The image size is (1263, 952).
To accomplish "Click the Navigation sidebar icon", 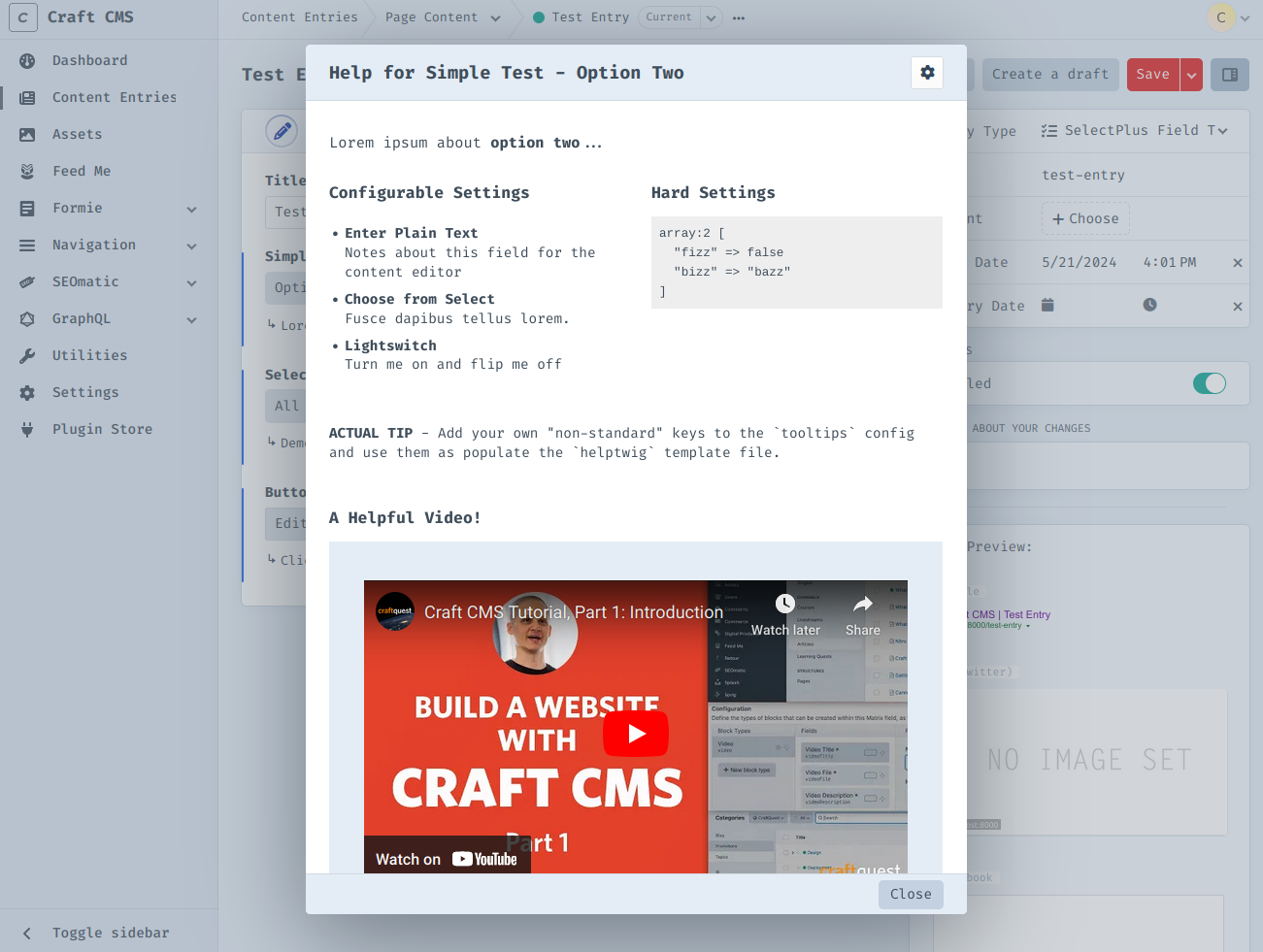I will point(27,245).
